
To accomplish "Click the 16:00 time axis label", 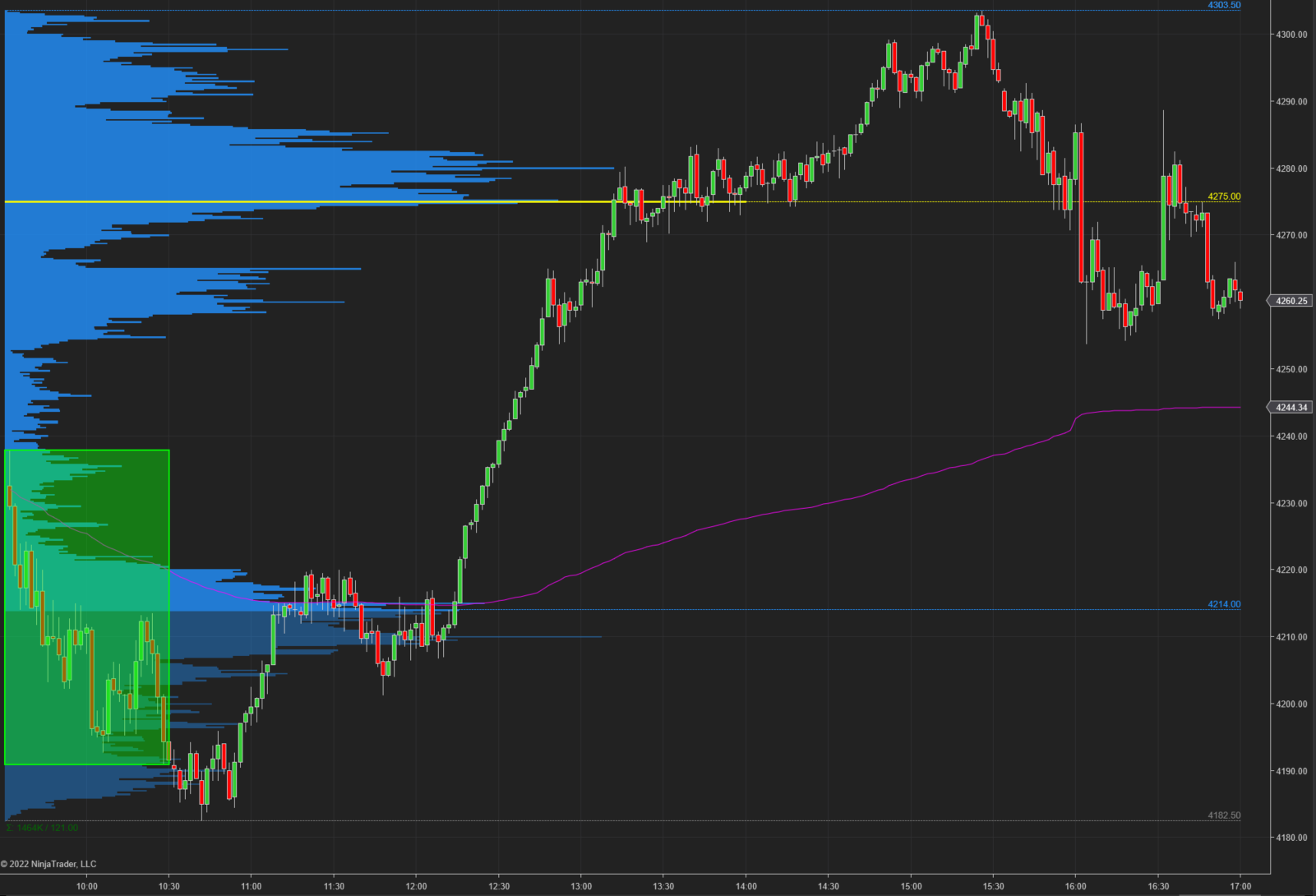I will (x=1075, y=886).
